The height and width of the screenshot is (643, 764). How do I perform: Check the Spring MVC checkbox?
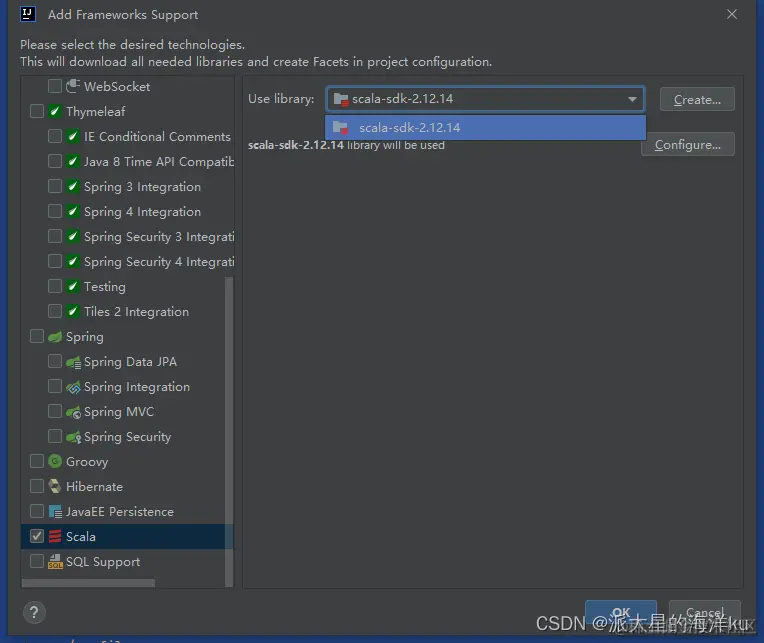pyautogui.click(x=55, y=411)
